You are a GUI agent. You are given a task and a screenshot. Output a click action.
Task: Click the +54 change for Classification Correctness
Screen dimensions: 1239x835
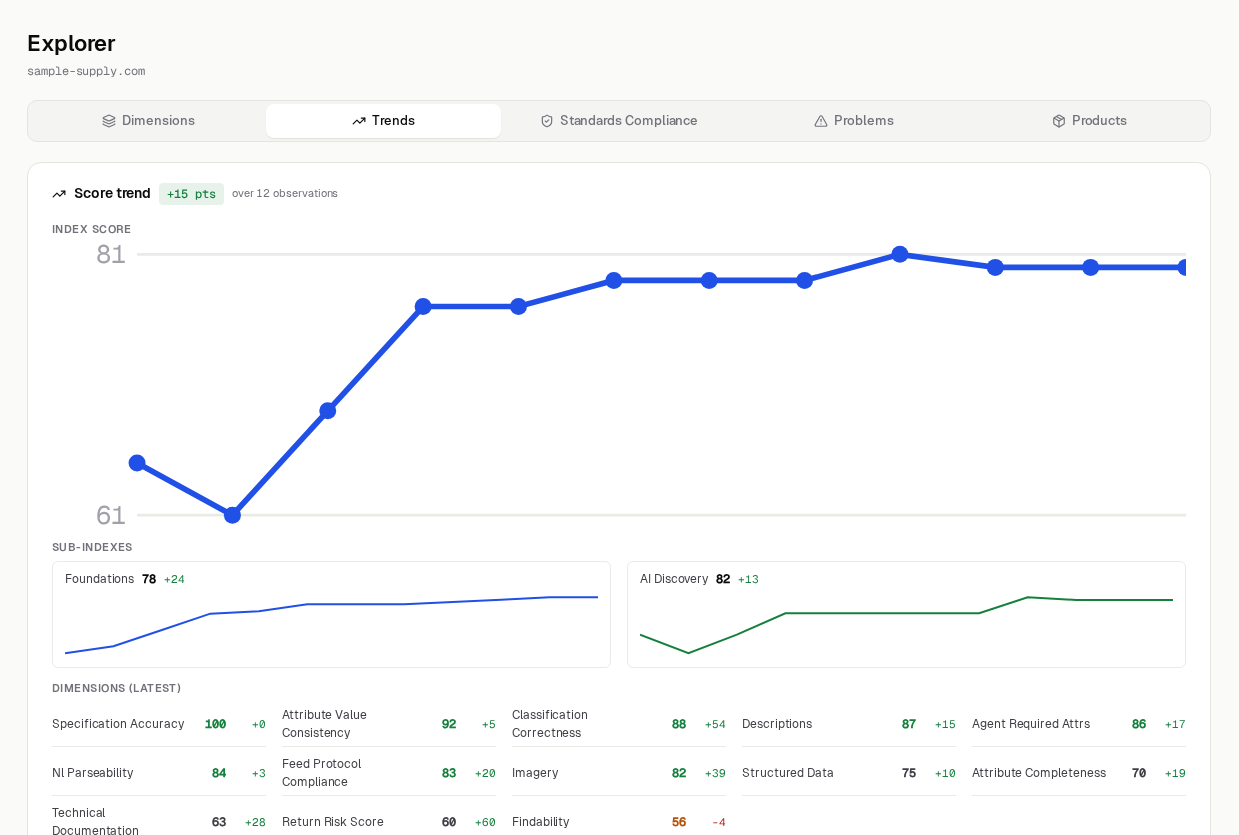[x=715, y=724]
